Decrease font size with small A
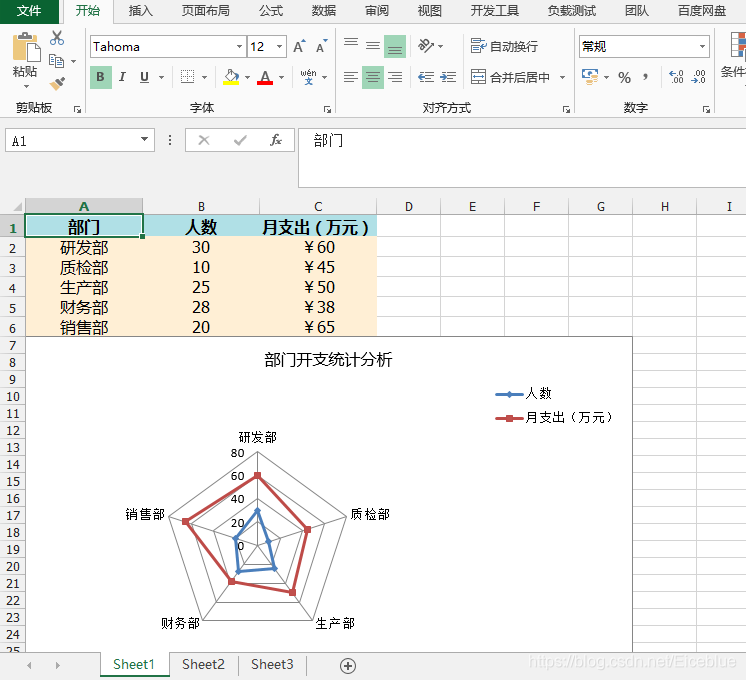The width and height of the screenshot is (746, 680). [322, 47]
